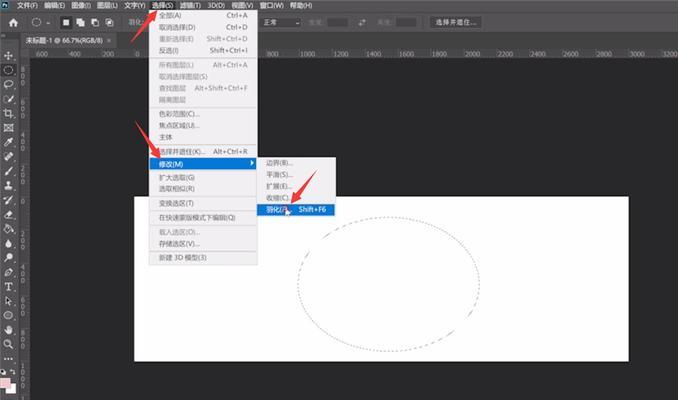Select the Ellipse shape tool
Screen dimensions: 678x400
(x=8, y=315)
